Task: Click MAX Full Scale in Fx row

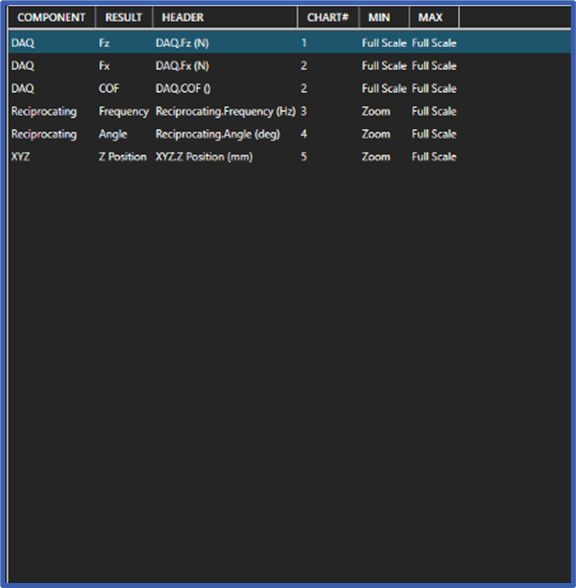Action: coord(434,66)
